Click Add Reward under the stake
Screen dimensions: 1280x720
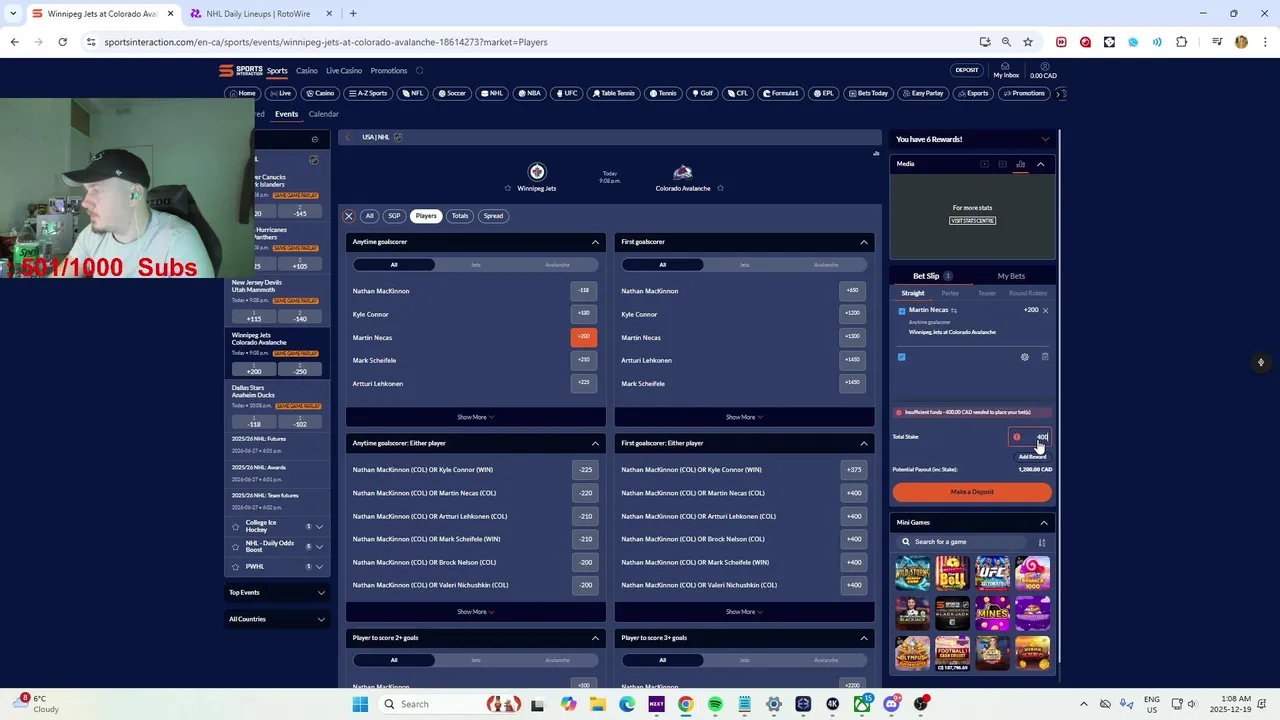click(1032, 457)
